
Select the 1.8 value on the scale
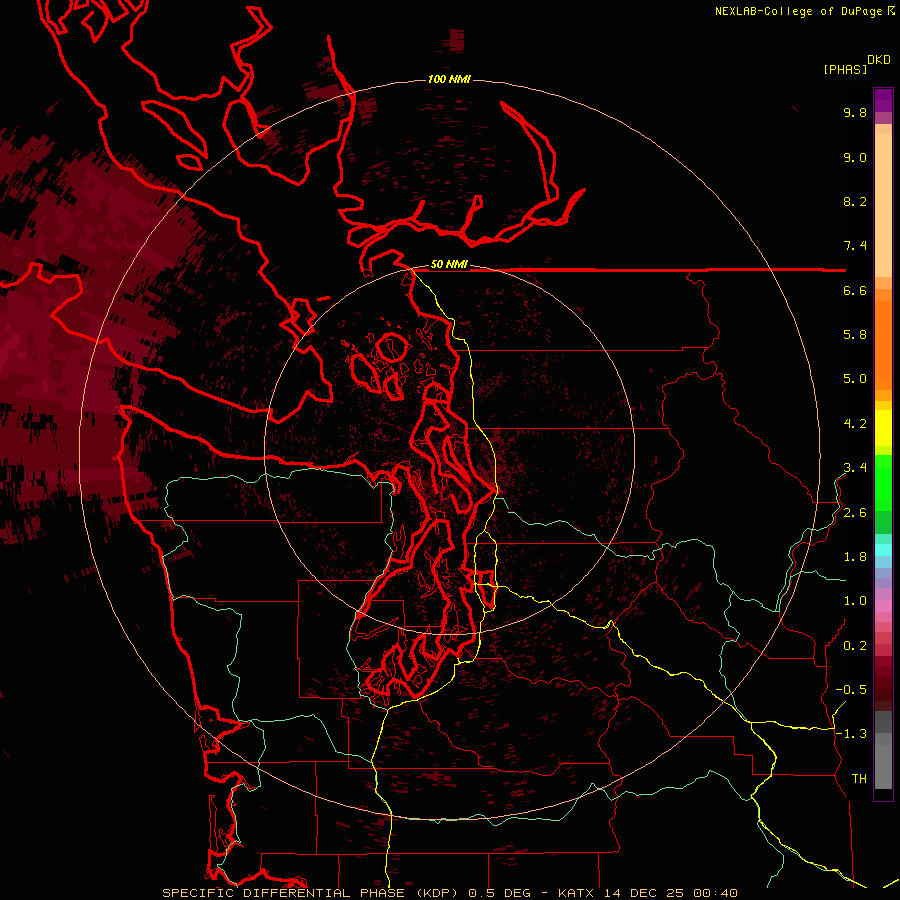(x=855, y=557)
